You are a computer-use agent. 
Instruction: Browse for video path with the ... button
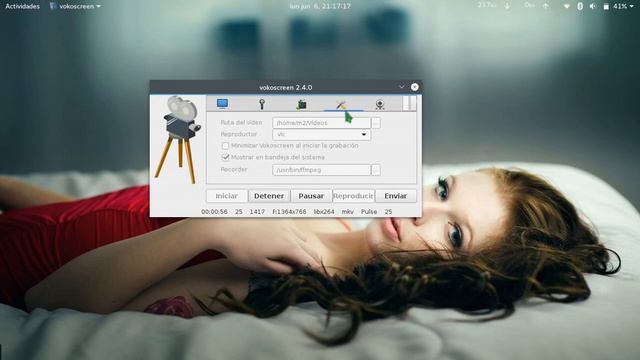tap(376, 123)
